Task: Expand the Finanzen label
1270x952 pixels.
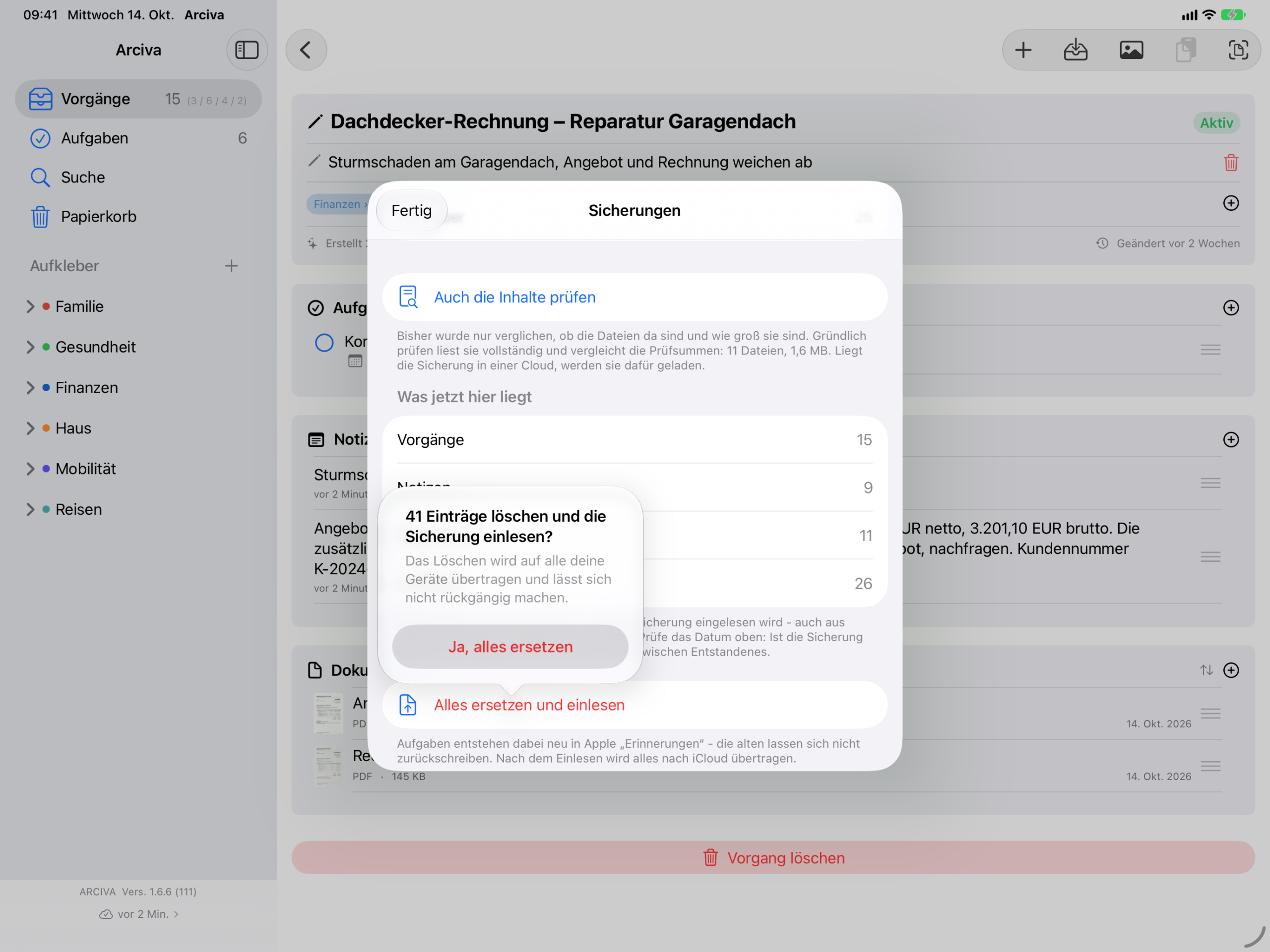Action: pyautogui.click(x=30, y=388)
